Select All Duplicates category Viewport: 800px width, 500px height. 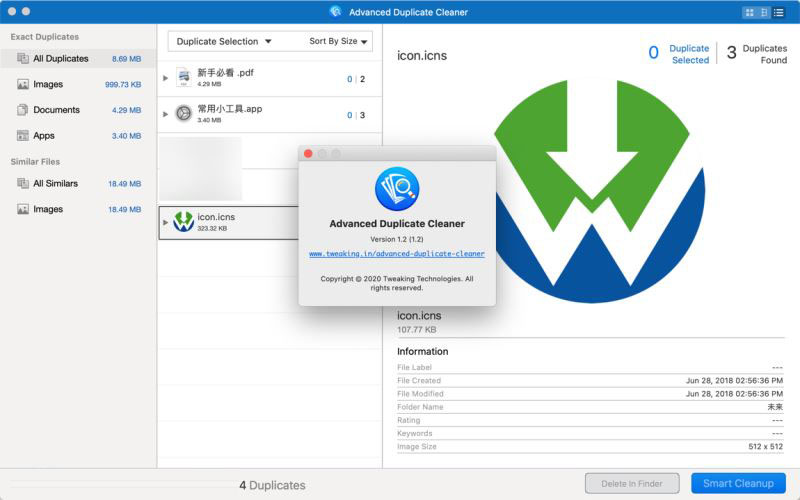point(78,58)
